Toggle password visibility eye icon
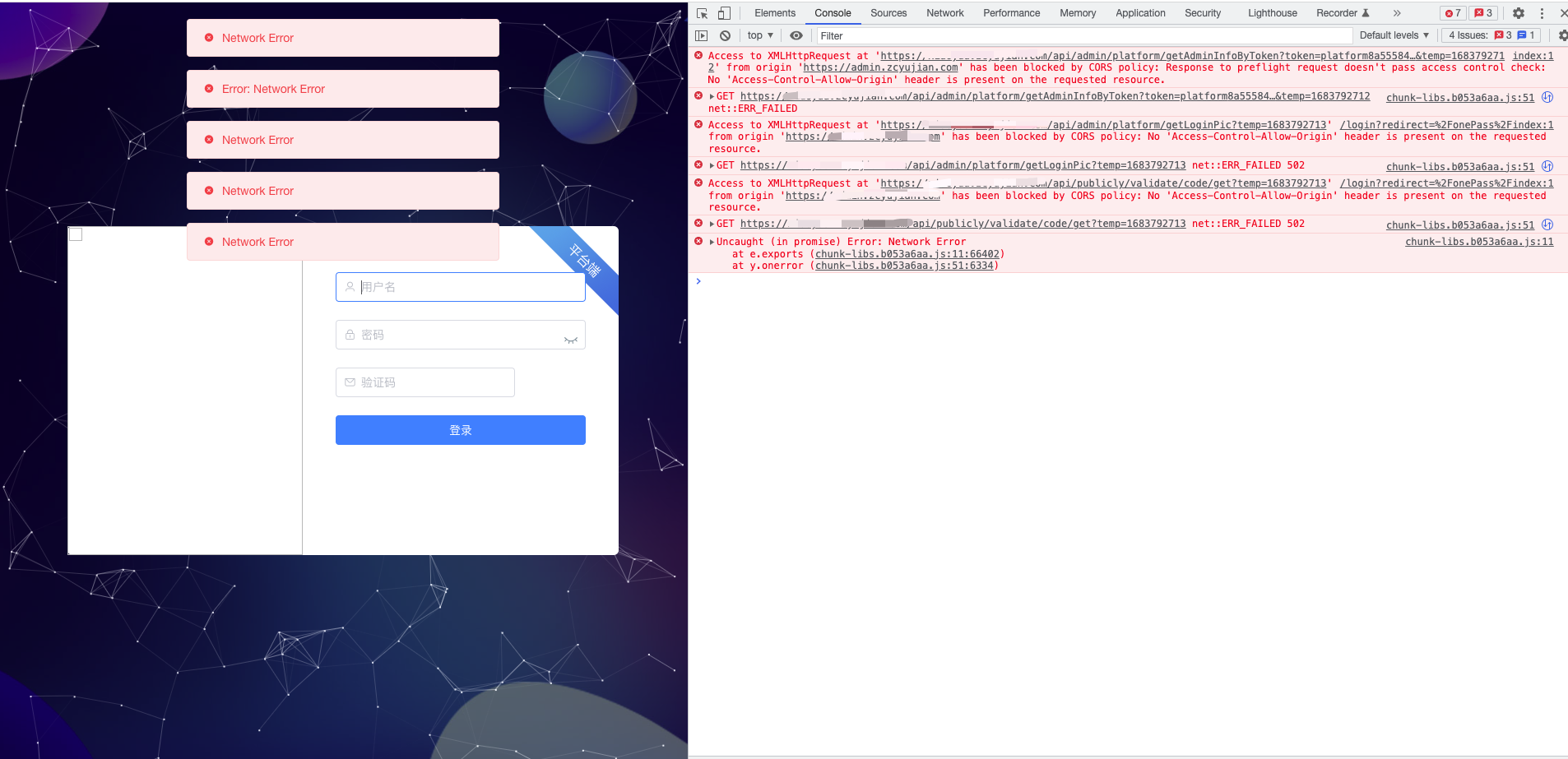This screenshot has width=1568, height=759. 571,340
